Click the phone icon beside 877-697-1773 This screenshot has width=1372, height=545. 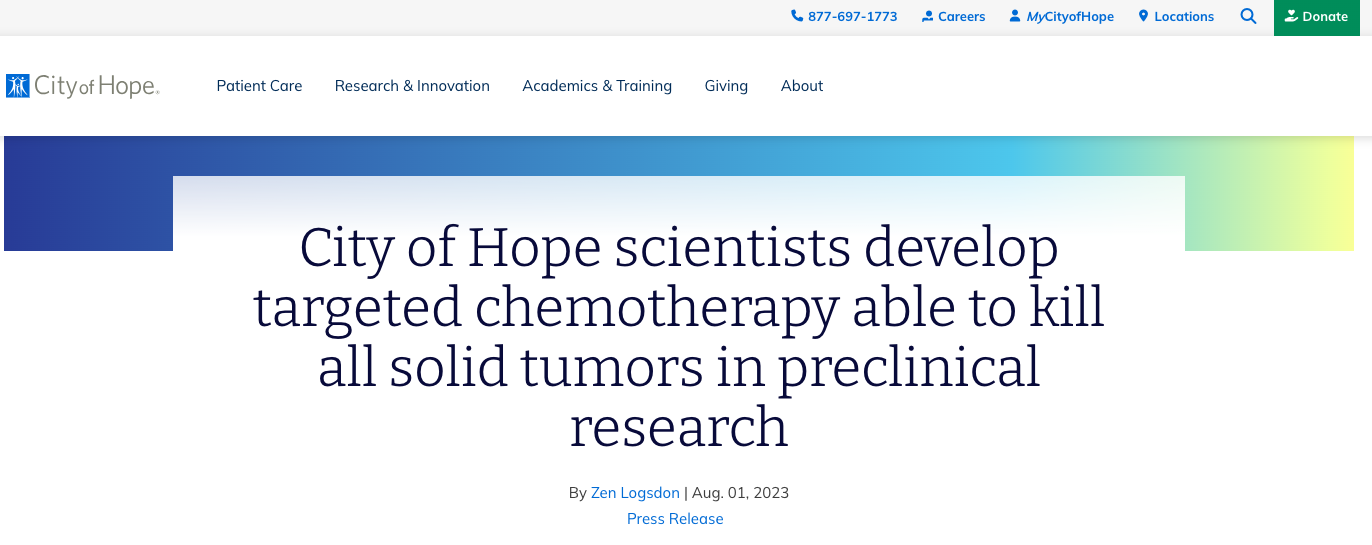(797, 16)
